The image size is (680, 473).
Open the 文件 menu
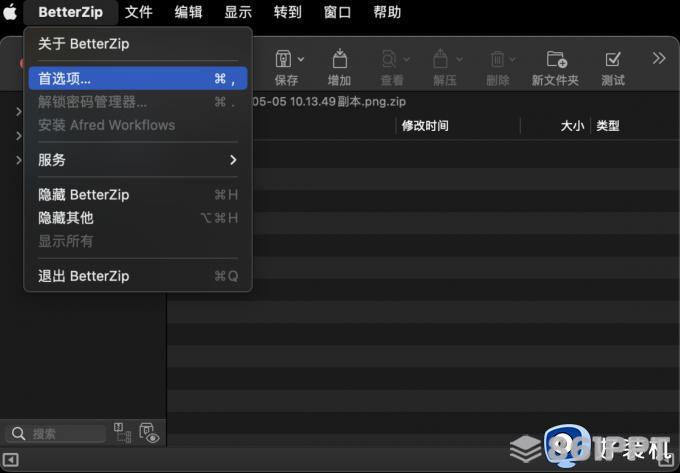[138, 12]
